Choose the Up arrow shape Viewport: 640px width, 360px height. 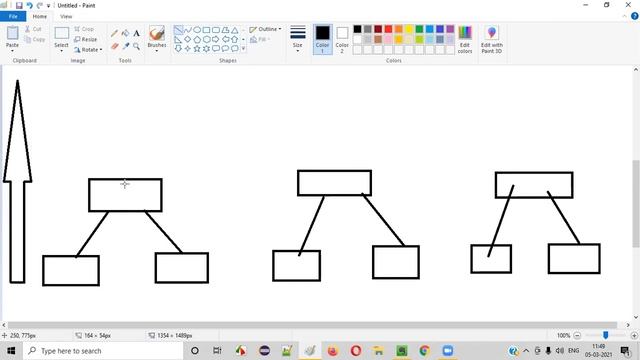pyautogui.click(x=235, y=39)
